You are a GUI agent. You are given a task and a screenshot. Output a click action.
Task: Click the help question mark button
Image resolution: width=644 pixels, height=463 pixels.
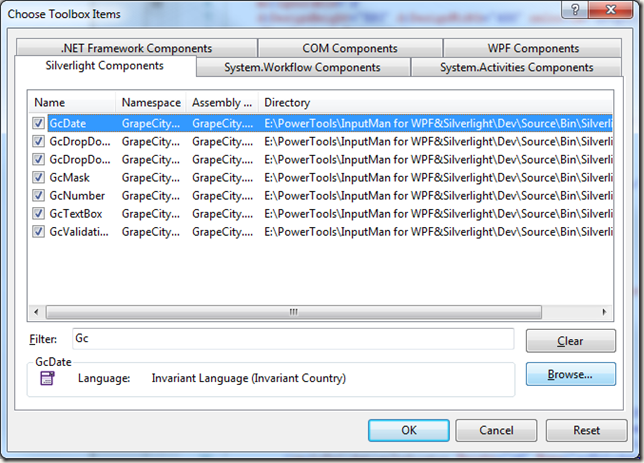tap(575, 9)
